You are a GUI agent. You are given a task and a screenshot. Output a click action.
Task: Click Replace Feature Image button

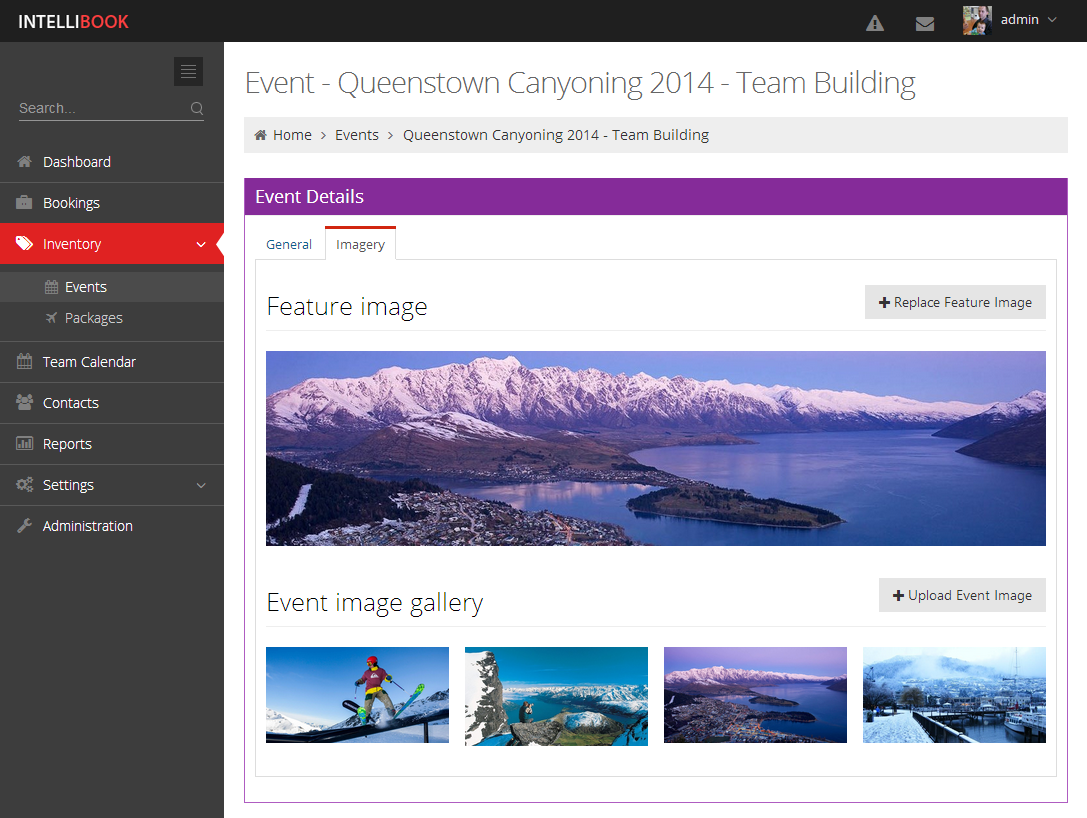pyautogui.click(x=955, y=302)
